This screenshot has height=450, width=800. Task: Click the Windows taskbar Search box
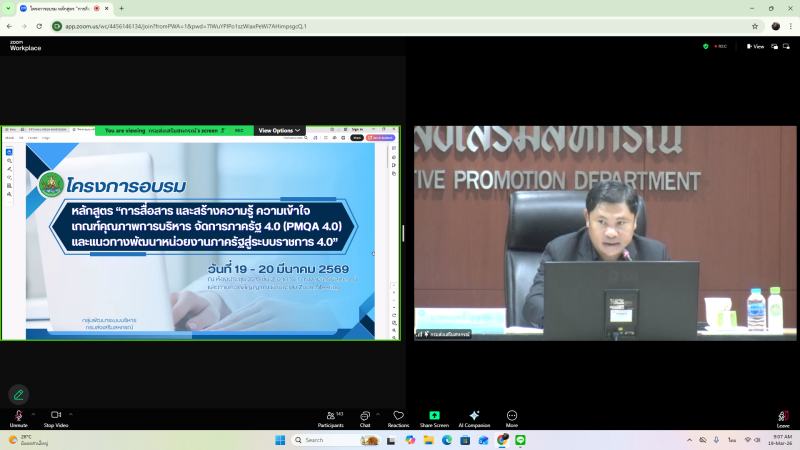coord(325,440)
